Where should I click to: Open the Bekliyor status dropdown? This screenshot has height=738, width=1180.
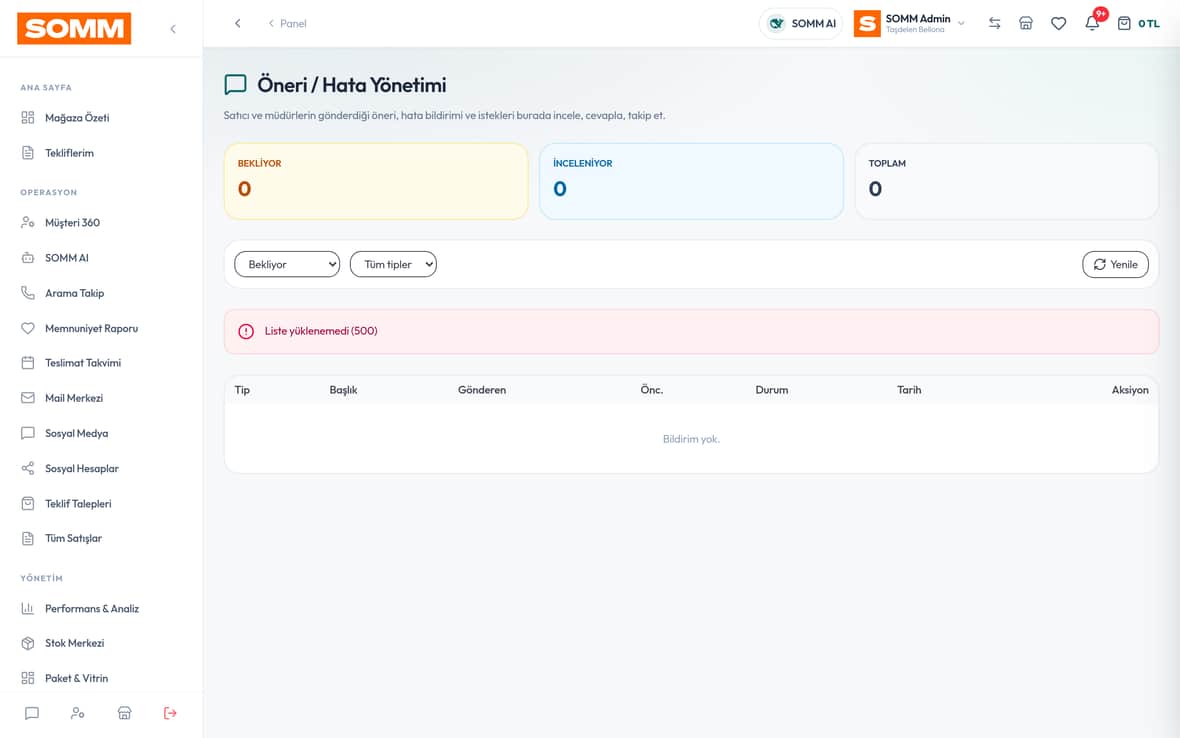287,264
